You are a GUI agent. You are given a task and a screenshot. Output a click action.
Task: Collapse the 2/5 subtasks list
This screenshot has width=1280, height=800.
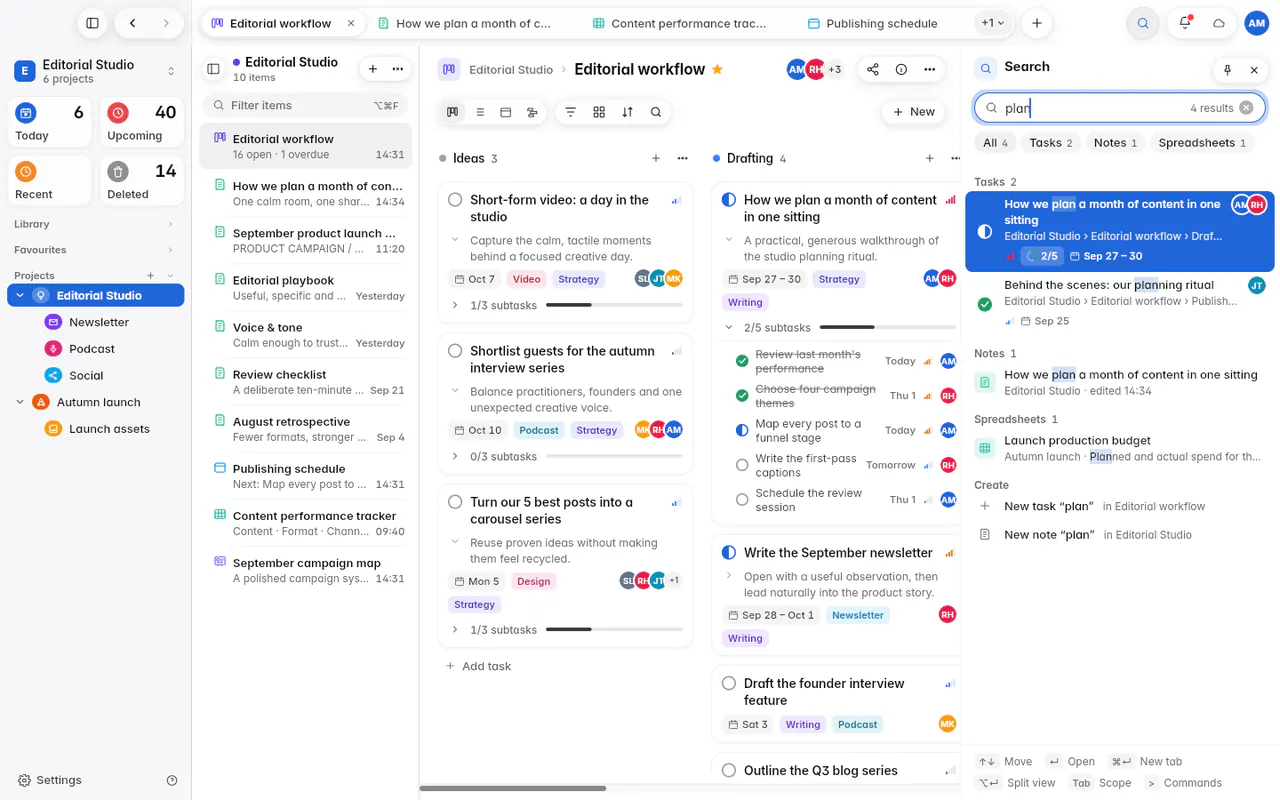click(x=729, y=328)
